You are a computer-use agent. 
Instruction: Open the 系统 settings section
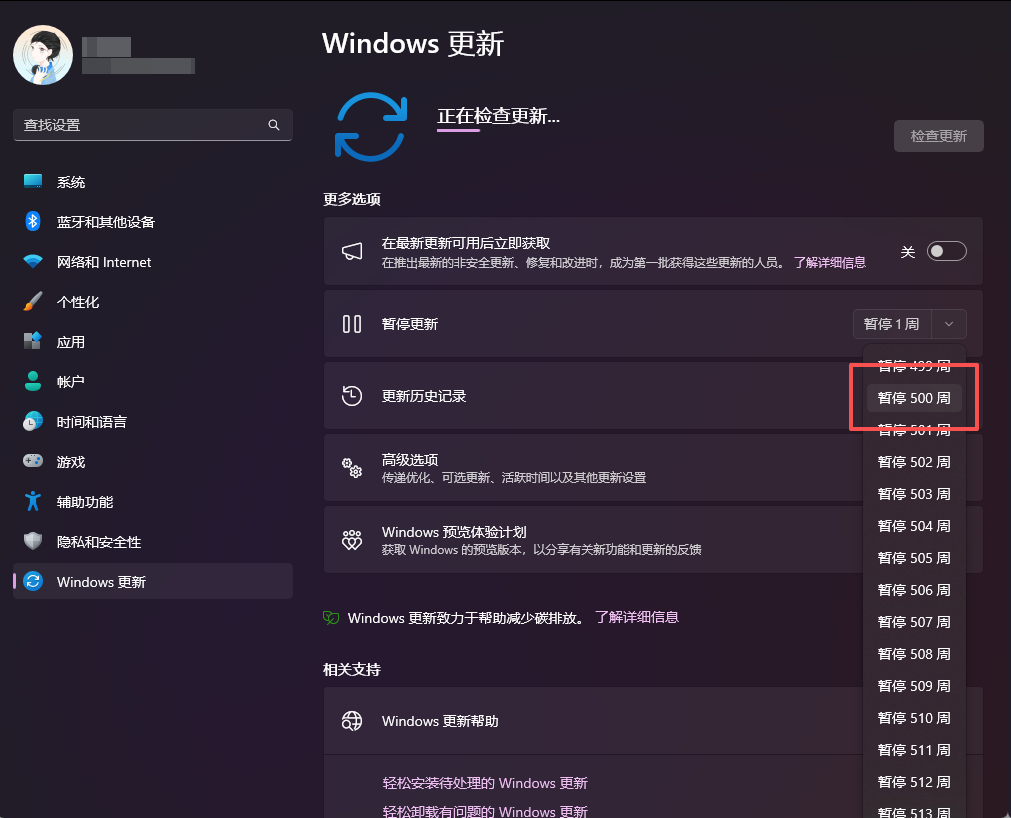70,181
